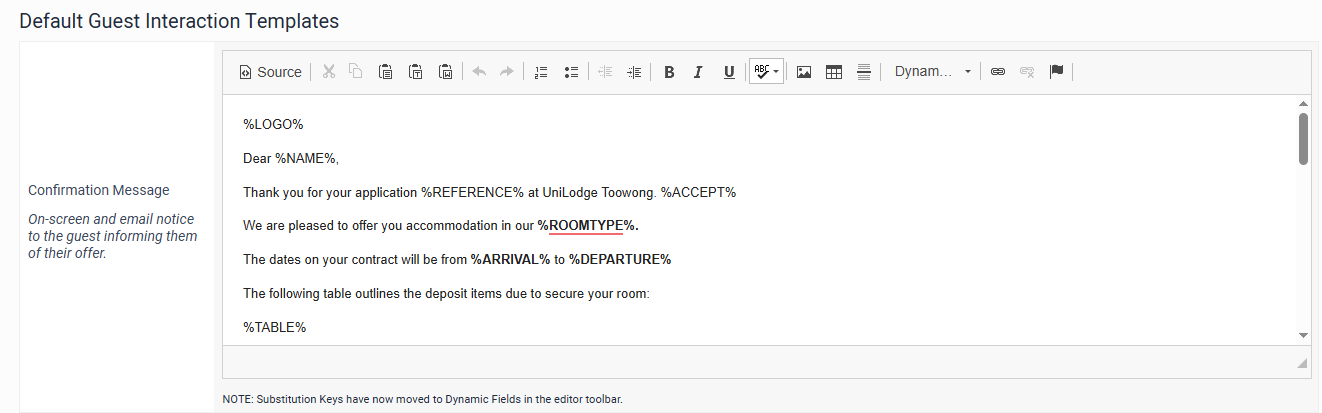The width and height of the screenshot is (1322, 413).
Task: Click the %ROOMTYPE% text in message
Action: pos(586,225)
